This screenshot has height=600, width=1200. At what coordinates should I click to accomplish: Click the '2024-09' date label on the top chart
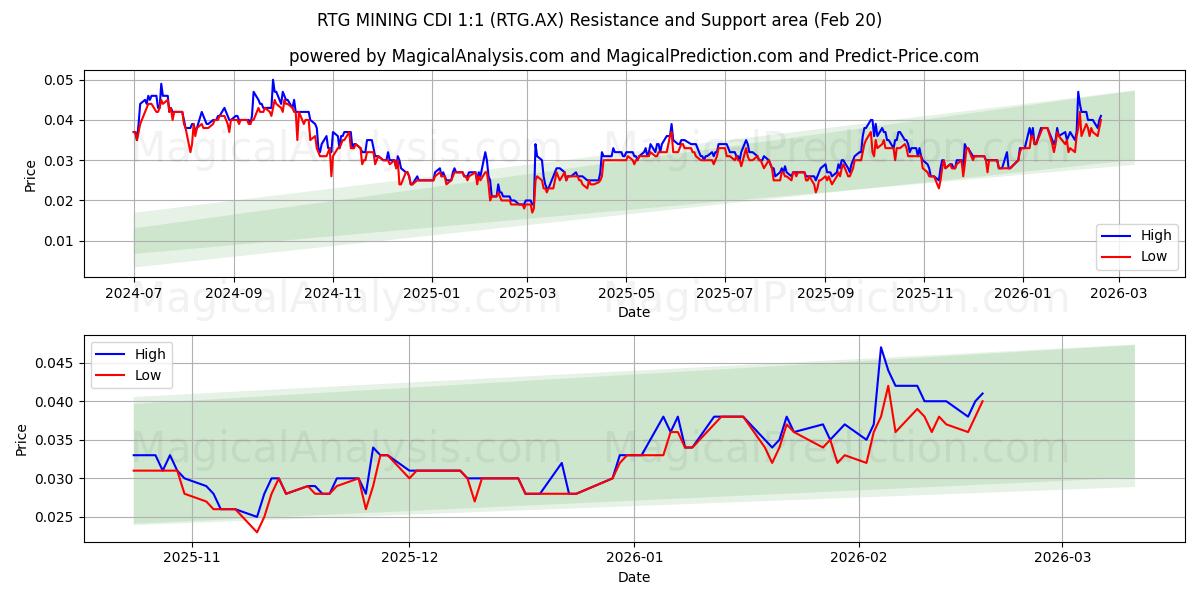coord(234,294)
